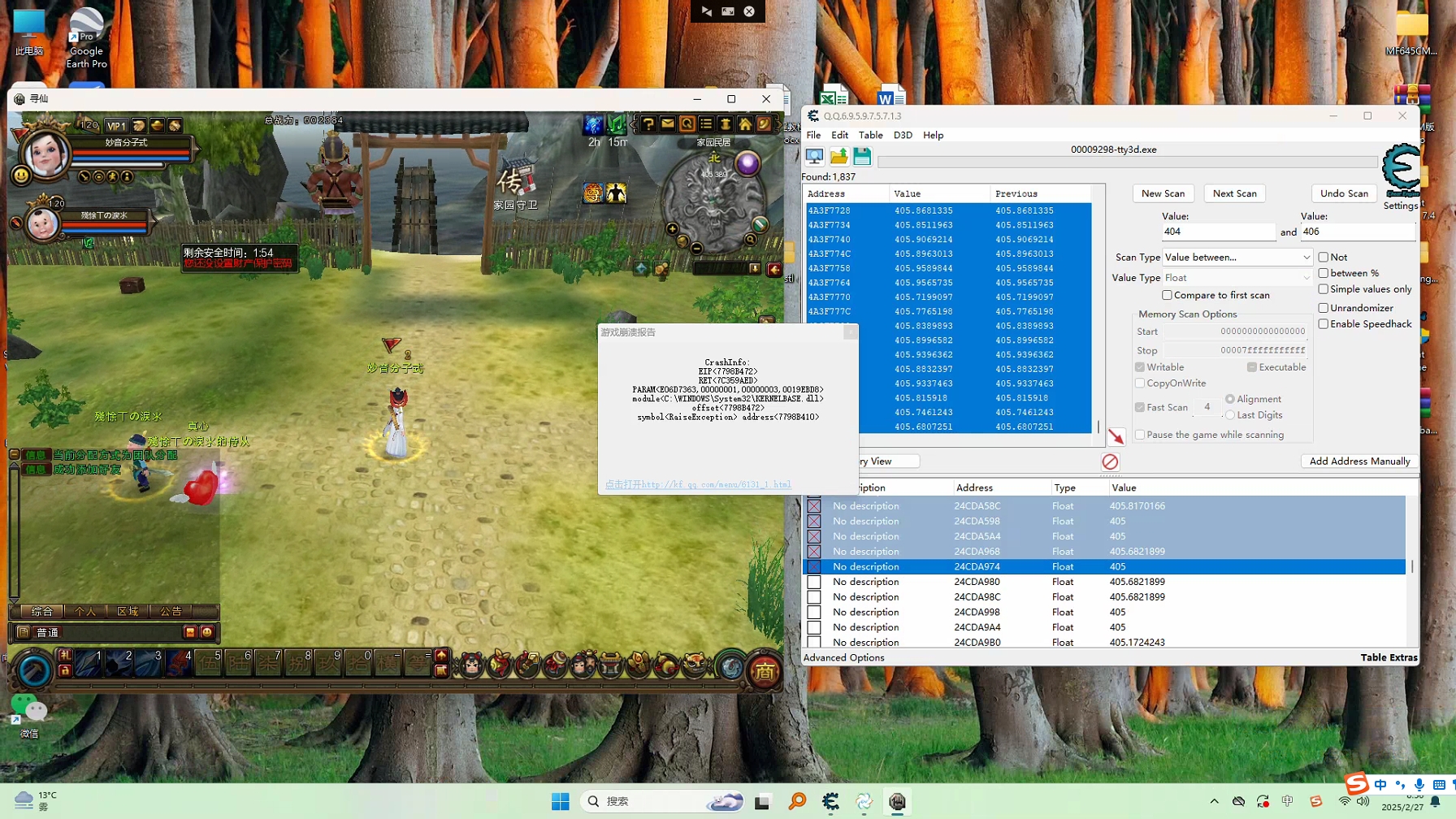
Task: Click the red arrow add-to-list icon
Action: (1116, 437)
